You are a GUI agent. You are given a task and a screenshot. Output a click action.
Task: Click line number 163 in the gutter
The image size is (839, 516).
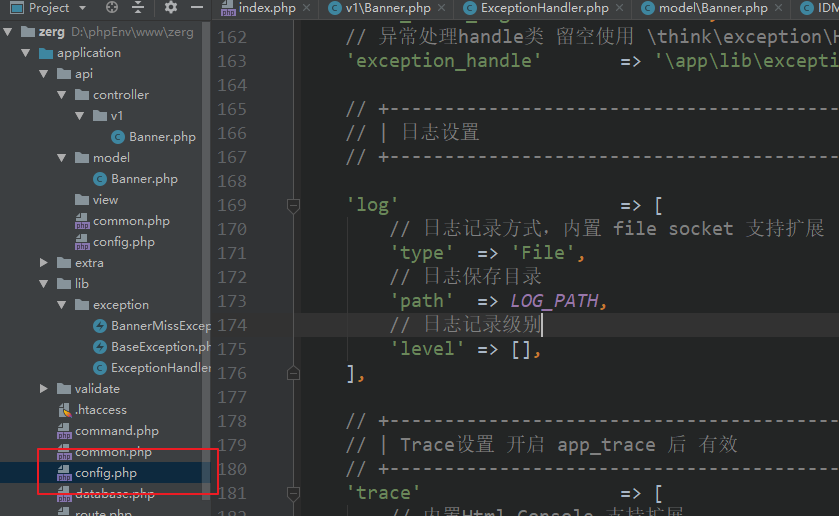232,61
